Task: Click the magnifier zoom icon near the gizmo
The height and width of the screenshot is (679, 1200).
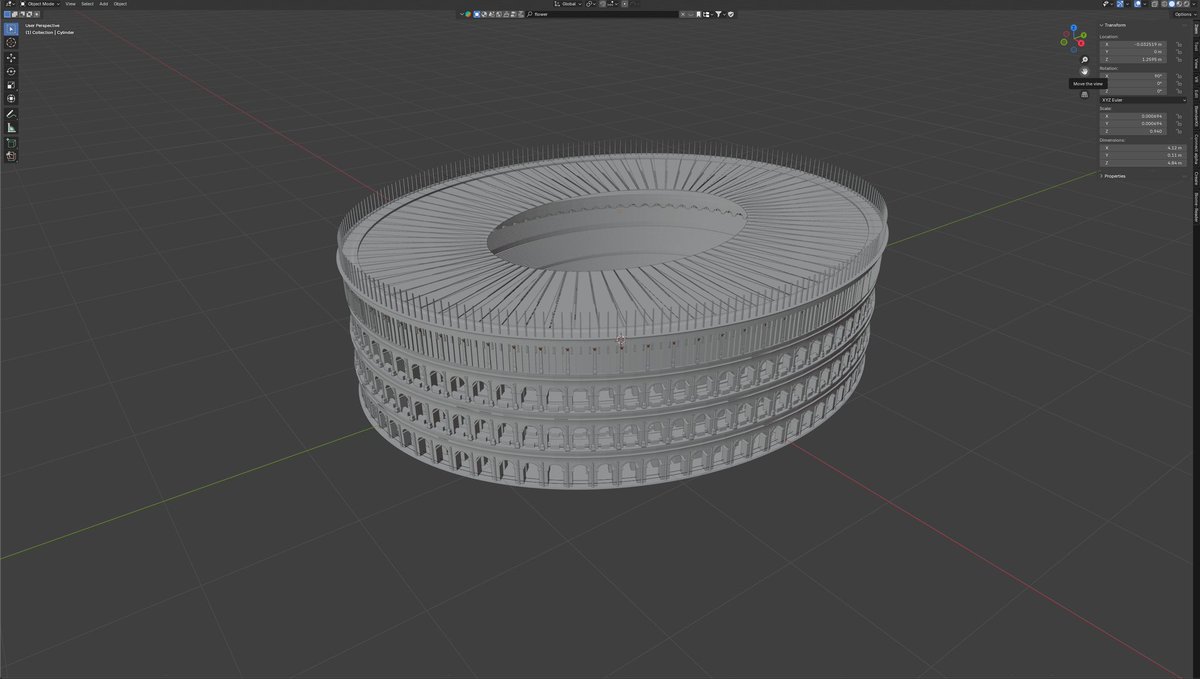Action: coord(1084,60)
